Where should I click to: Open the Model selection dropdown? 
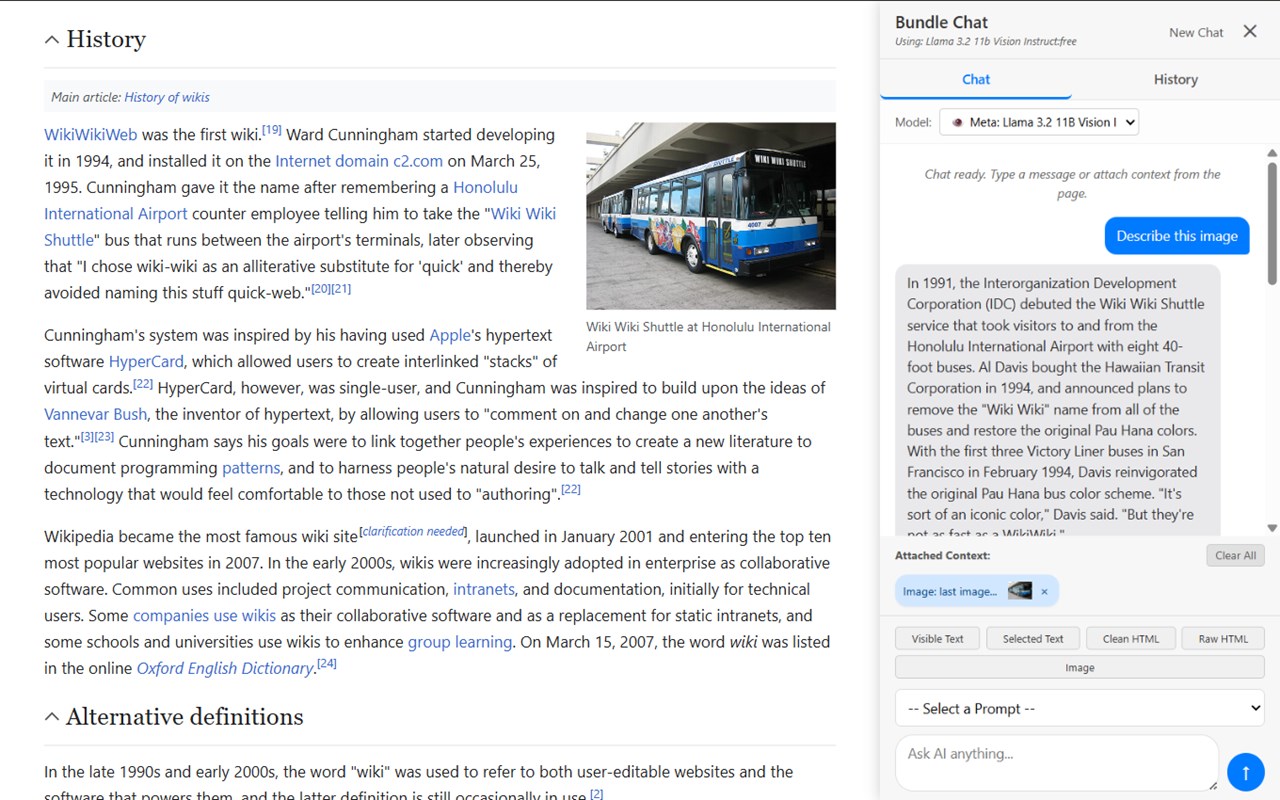pyautogui.click(x=1039, y=122)
